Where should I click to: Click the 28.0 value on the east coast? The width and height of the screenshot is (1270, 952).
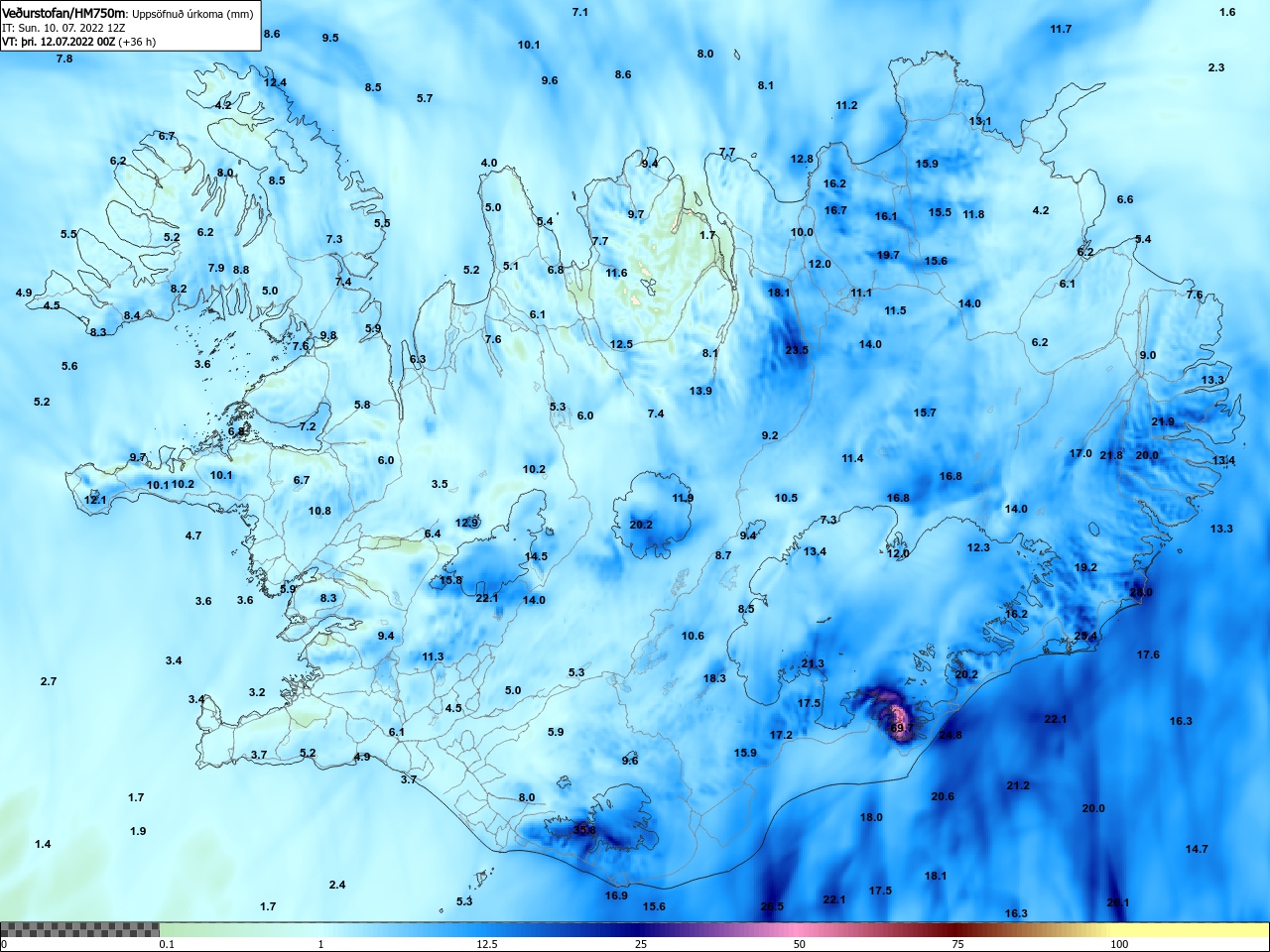(1141, 592)
